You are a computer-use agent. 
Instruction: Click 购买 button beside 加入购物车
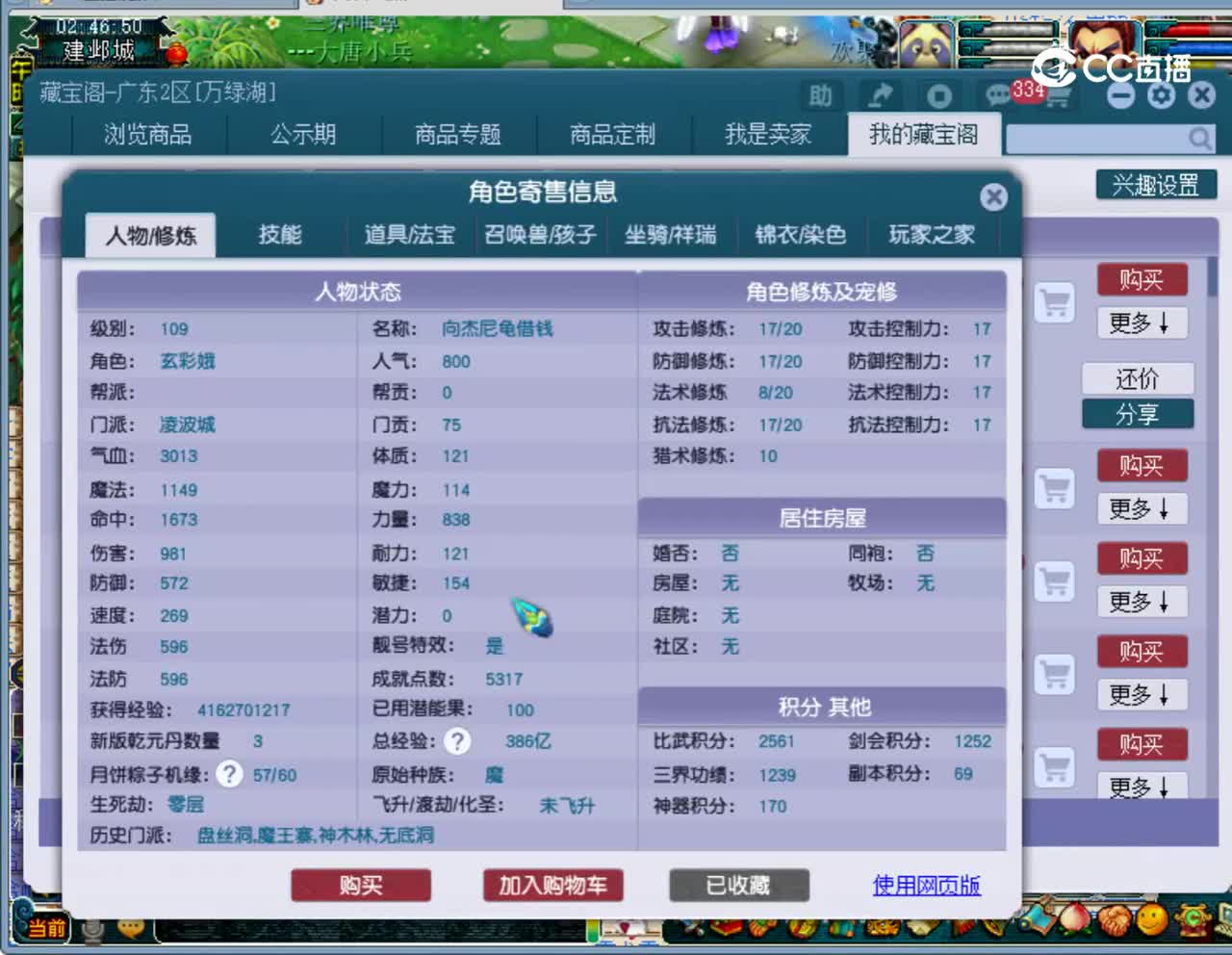click(x=361, y=886)
